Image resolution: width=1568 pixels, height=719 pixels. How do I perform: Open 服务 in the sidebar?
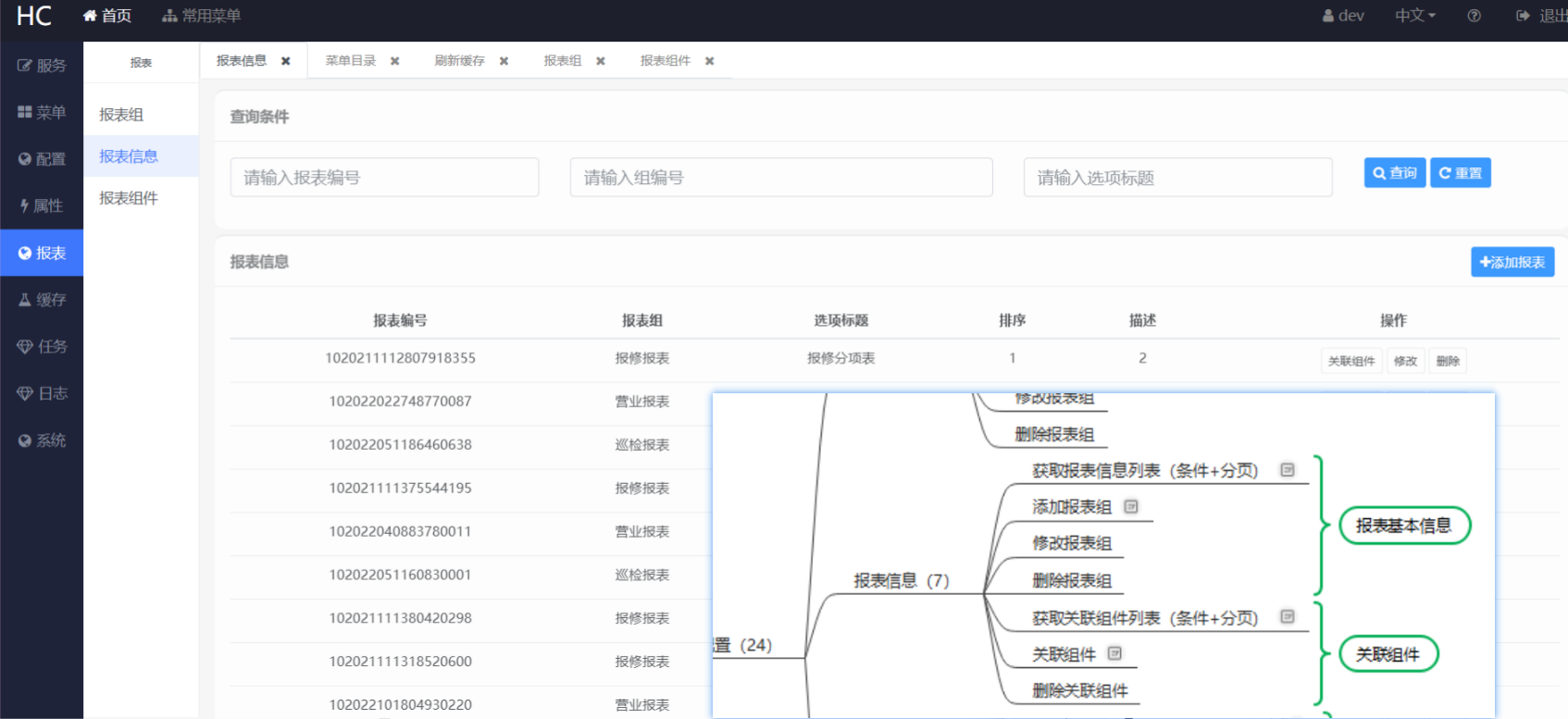coord(42,66)
